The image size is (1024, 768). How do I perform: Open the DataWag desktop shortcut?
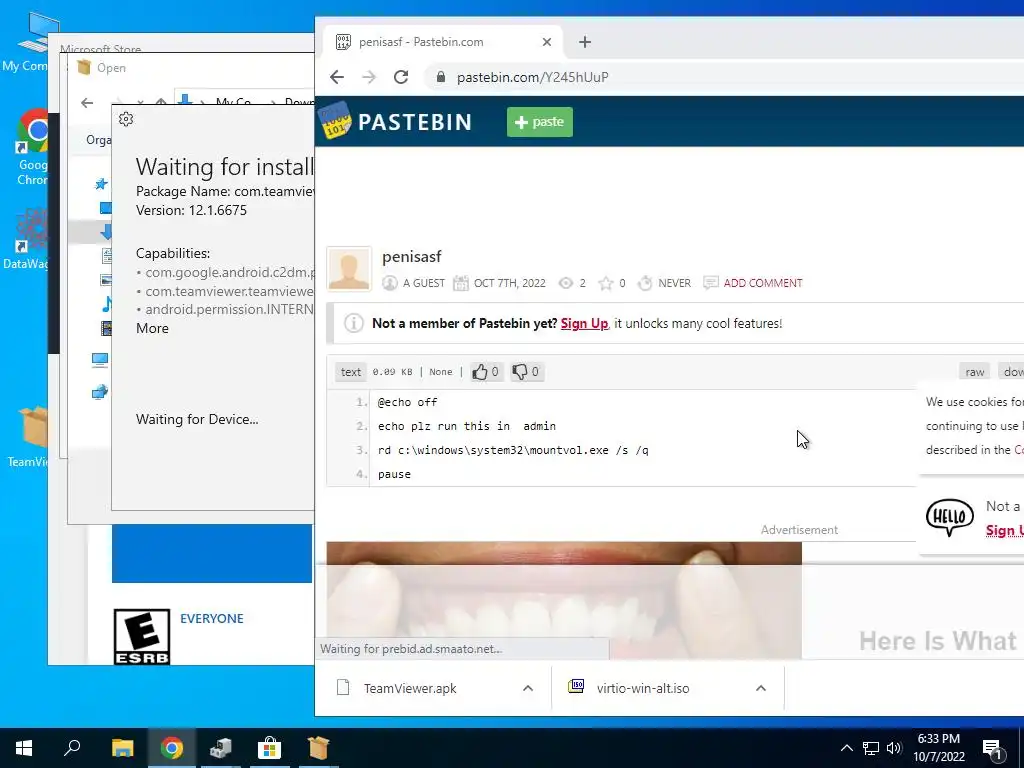pos(27,239)
